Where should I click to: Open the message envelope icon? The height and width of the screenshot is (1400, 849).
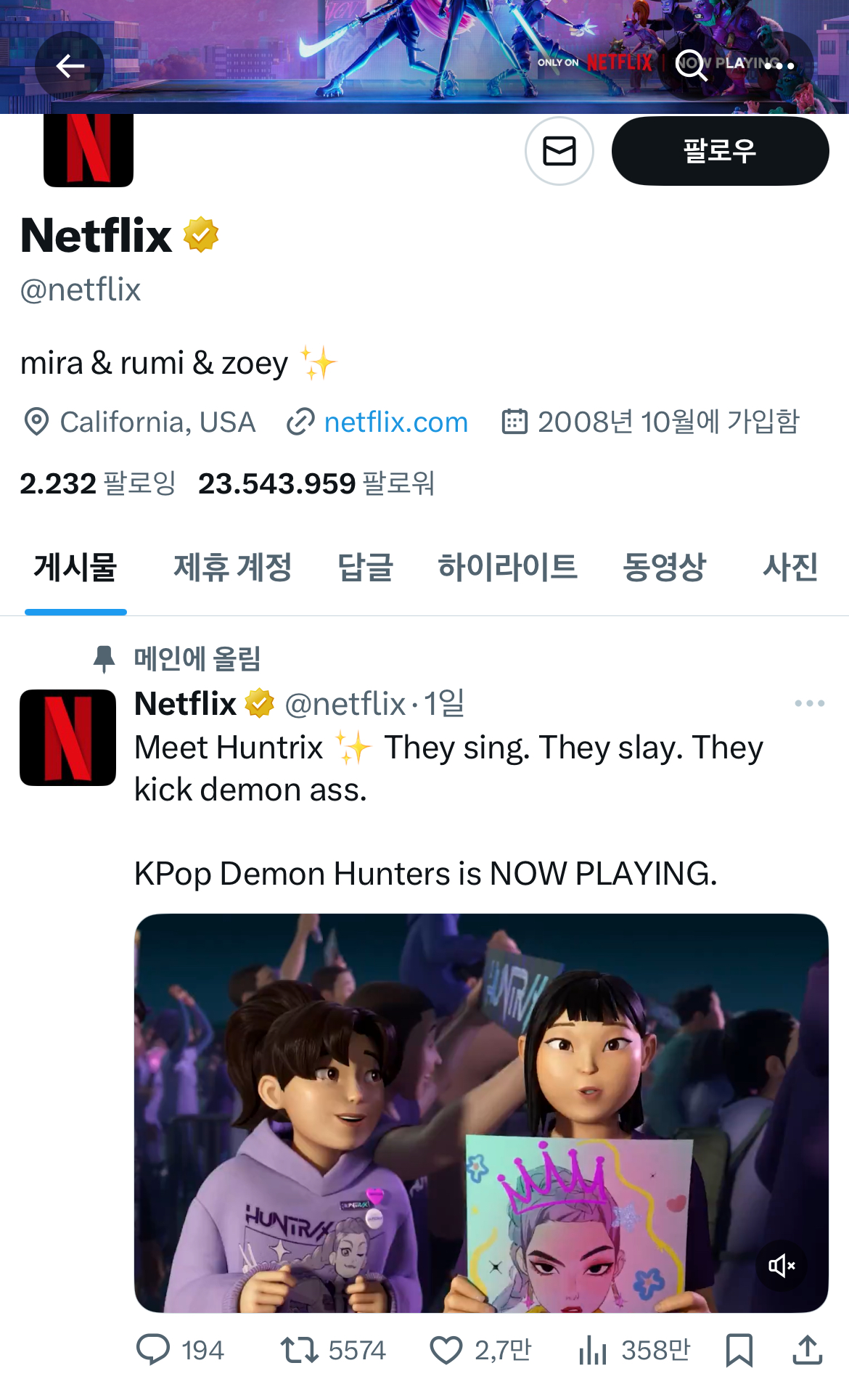click(559, 150)
